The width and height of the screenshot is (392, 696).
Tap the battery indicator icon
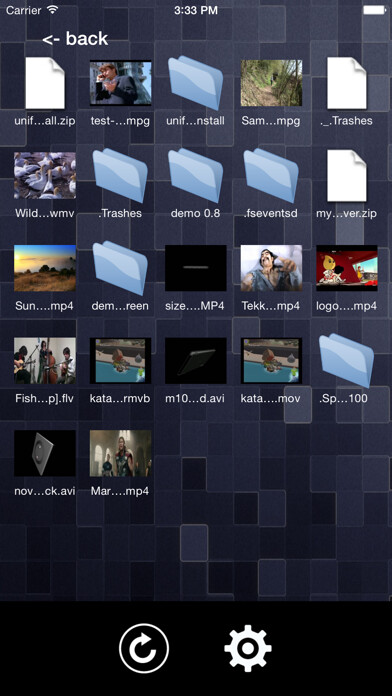coord(374,10)
